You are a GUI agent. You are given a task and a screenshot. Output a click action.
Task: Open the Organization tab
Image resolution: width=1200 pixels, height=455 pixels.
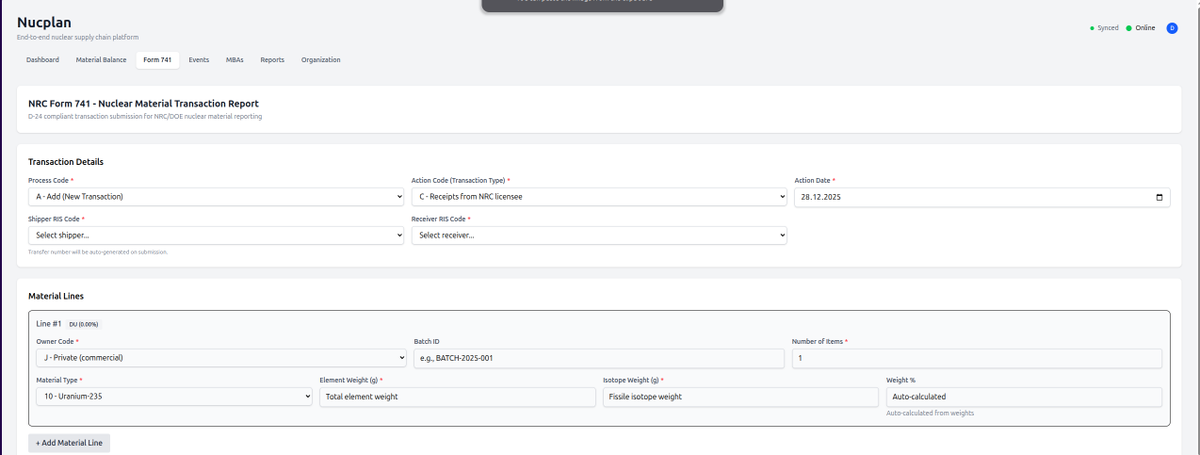pyautogui.click(x=321, y=60)
